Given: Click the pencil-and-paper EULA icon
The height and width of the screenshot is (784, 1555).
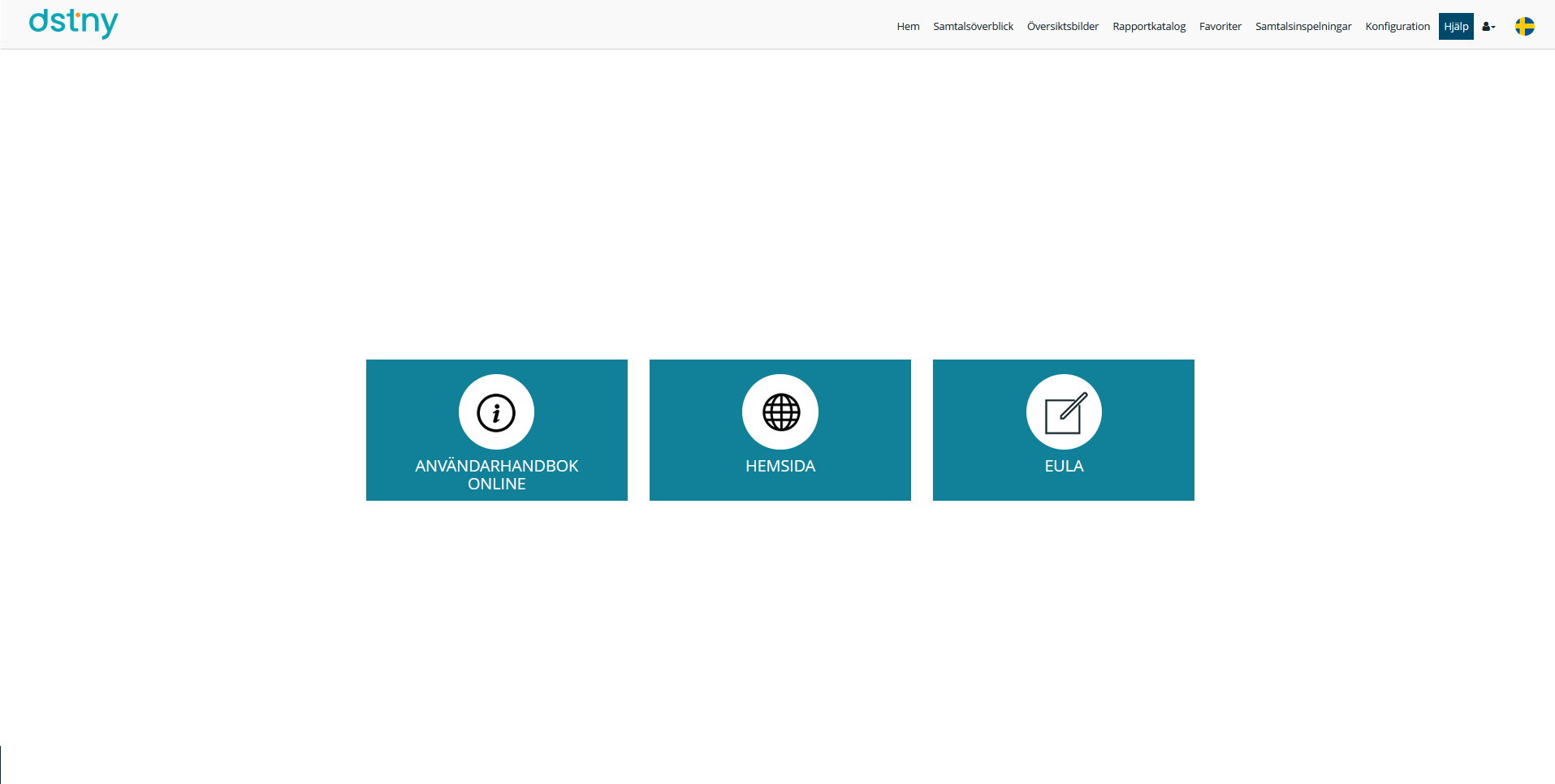Looking at the screenshot, I should click(1064, 412).
